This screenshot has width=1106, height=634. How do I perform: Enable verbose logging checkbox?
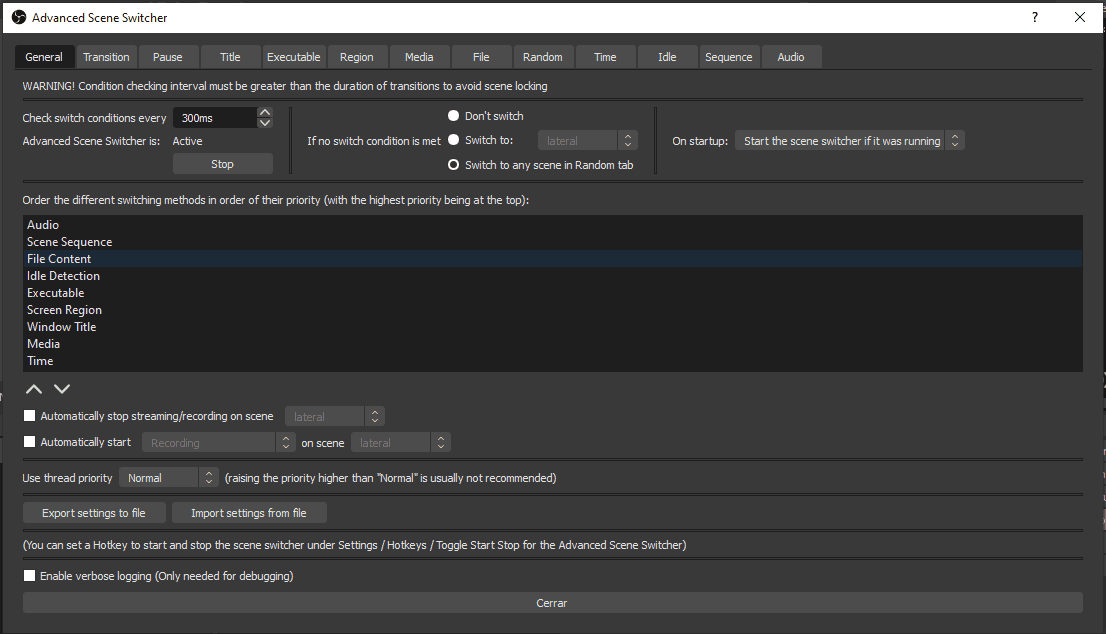click(30, 575)
